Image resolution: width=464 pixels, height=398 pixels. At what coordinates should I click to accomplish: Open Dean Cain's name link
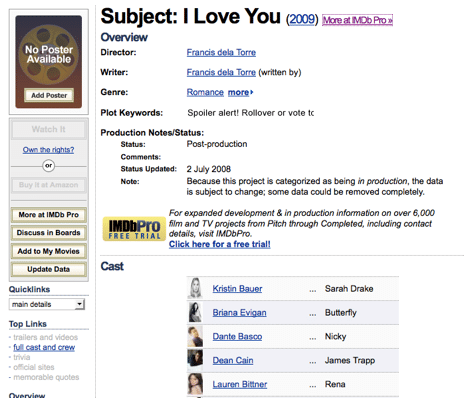pos(233,360)
